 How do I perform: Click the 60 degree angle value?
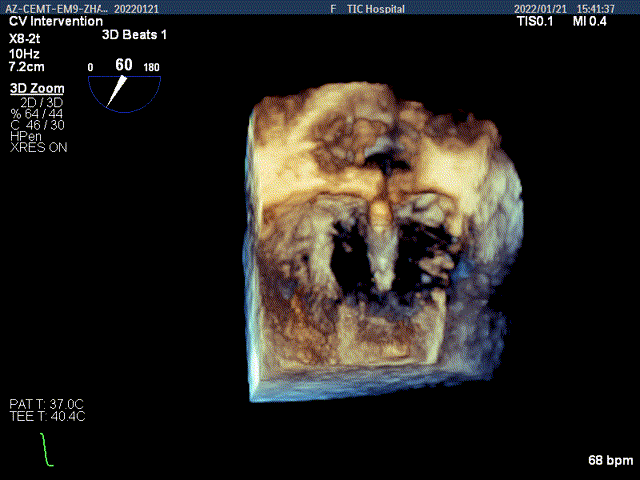pyautogui.click(x=124, y=65)
